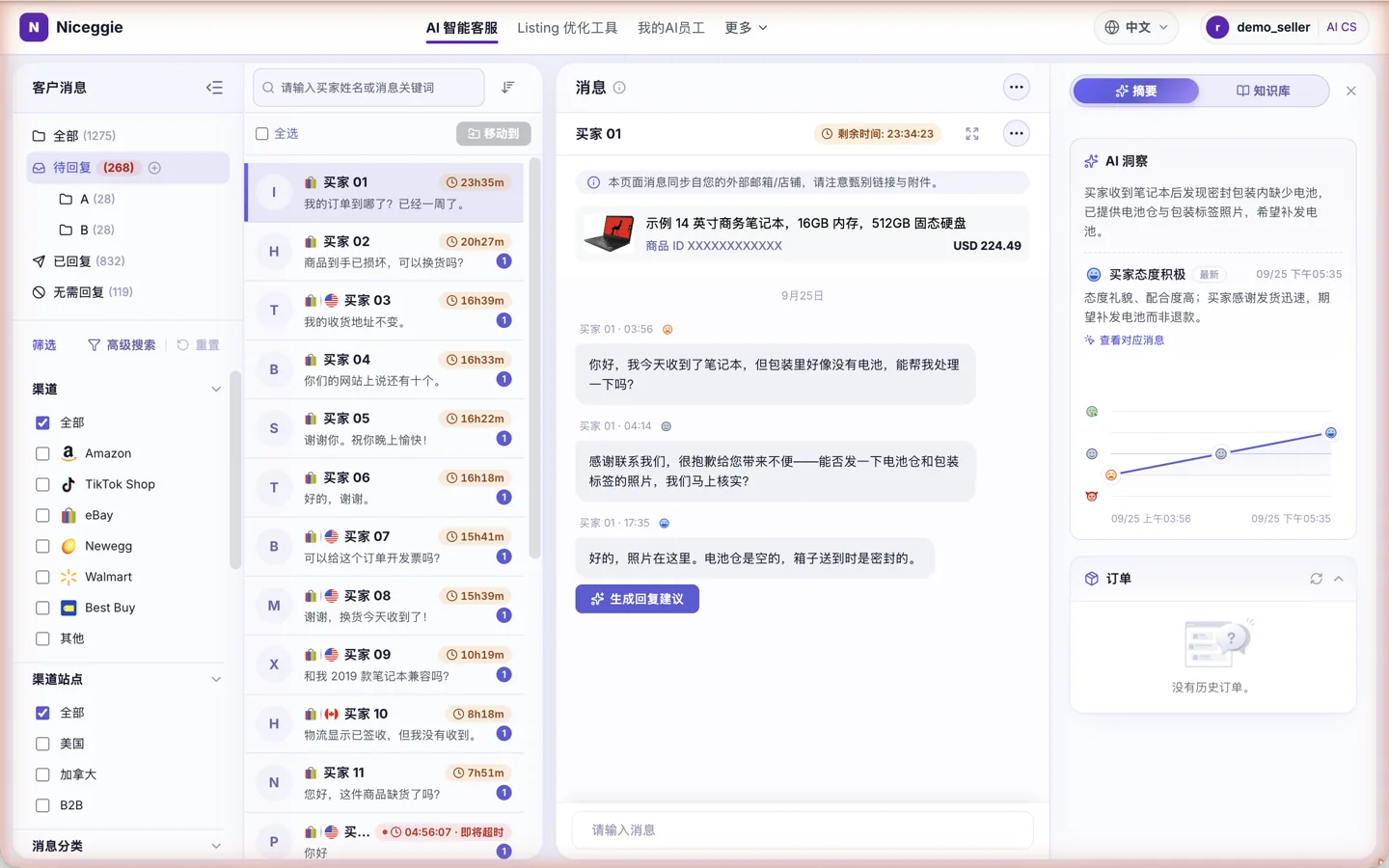Image resolution: width=1389 pixels, height=868 pixels.
Task: Close the AI summary side panel
Action: 1351,91
